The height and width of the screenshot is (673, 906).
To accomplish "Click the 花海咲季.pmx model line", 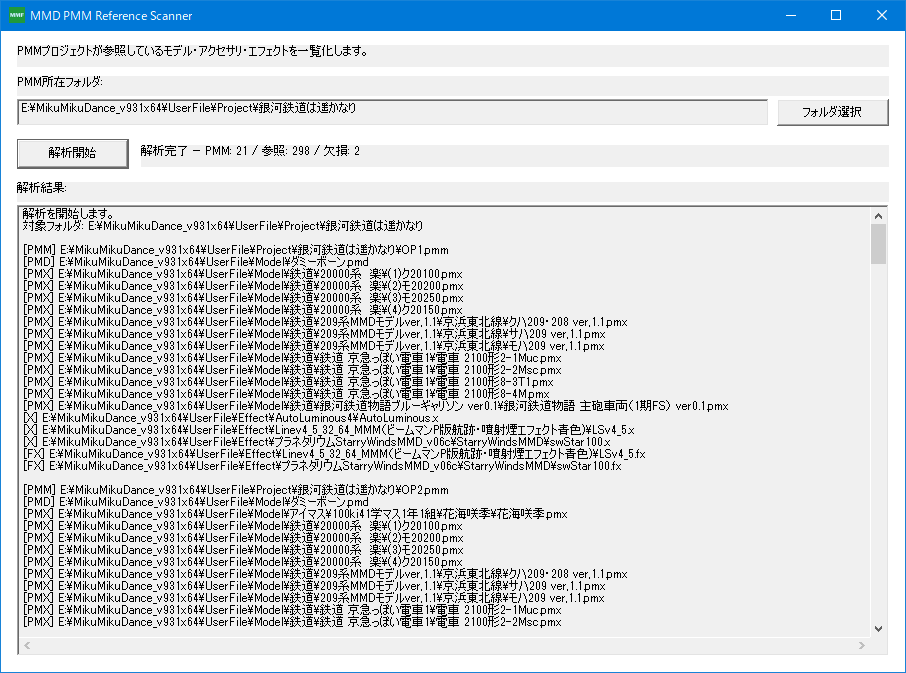I will (295, 514).
